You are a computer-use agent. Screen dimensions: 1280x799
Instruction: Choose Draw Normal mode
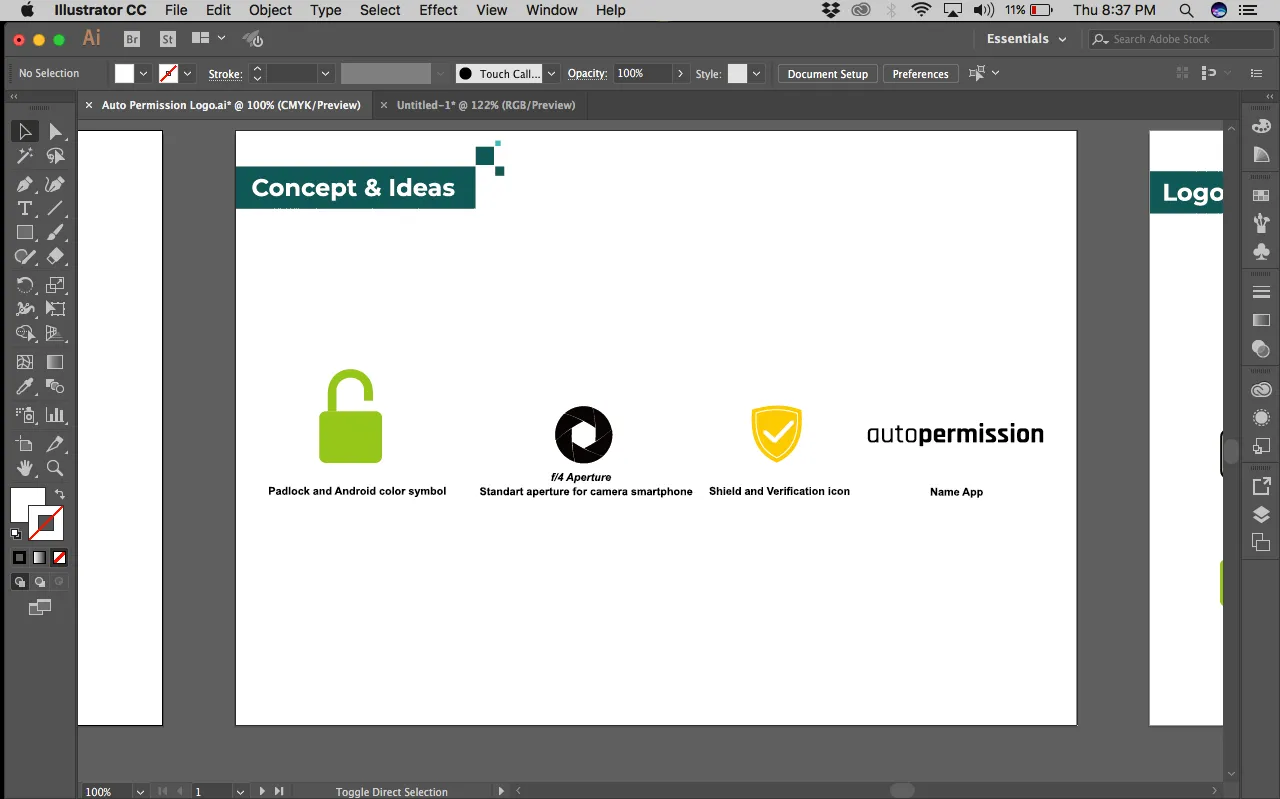point(19,581)
